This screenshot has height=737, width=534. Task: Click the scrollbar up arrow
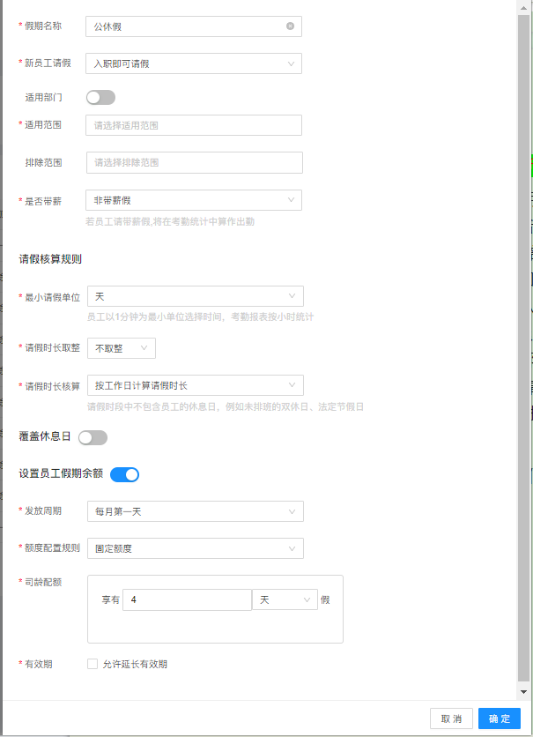[x=524, y=8]
